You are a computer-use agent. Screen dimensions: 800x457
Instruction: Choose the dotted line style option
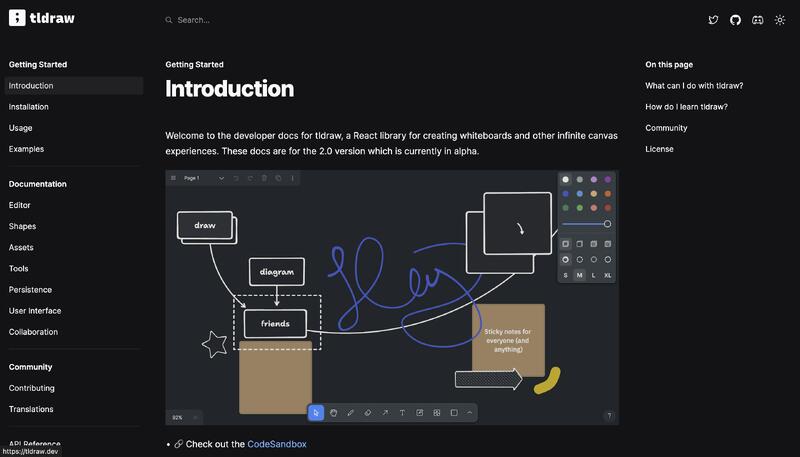pyautogui.click(x=593, y=259)
